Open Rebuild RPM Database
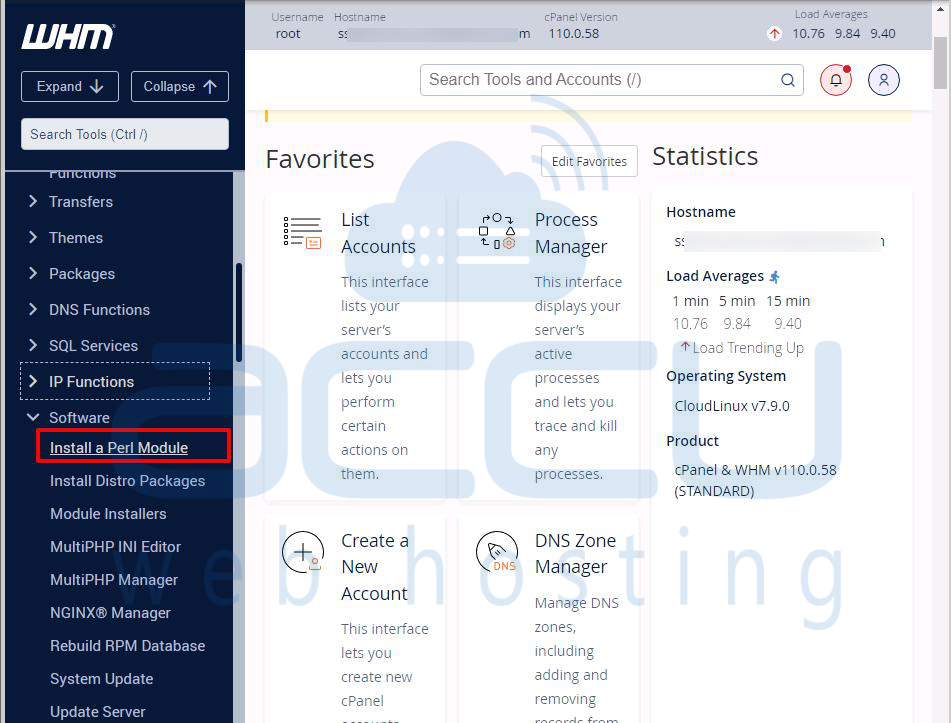The height and width of the screenshot is (723, 951). [x=127, y=645]
